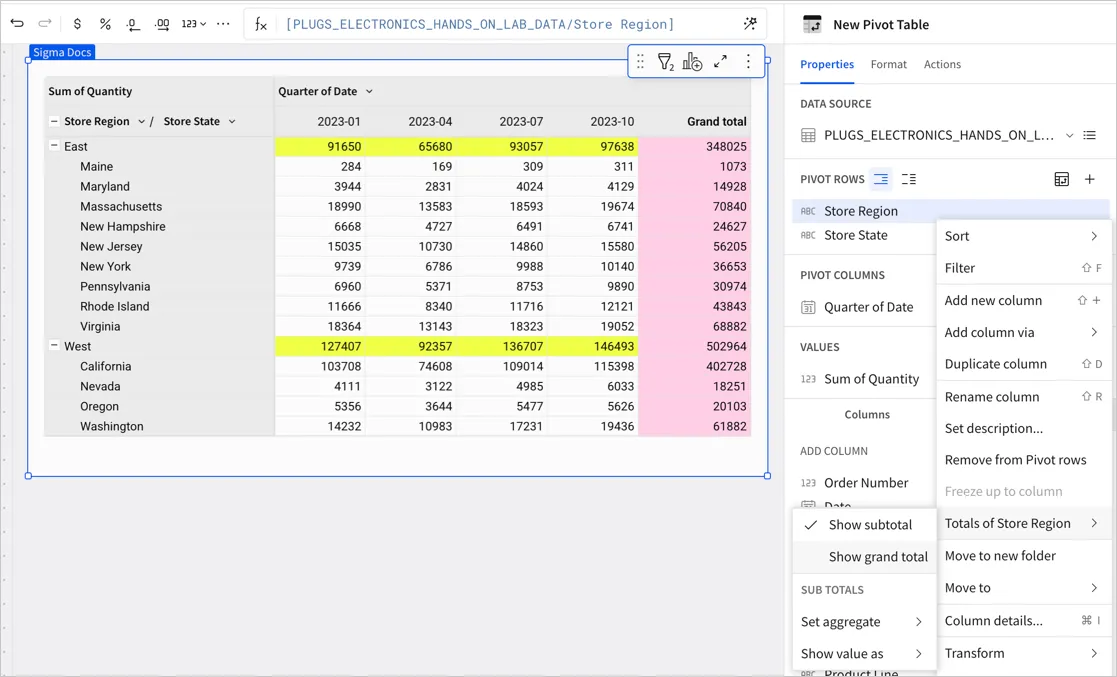This screenshot has height=677, width=1117.
Task: Choose Duplicate column
Action: pos(1023,364)
